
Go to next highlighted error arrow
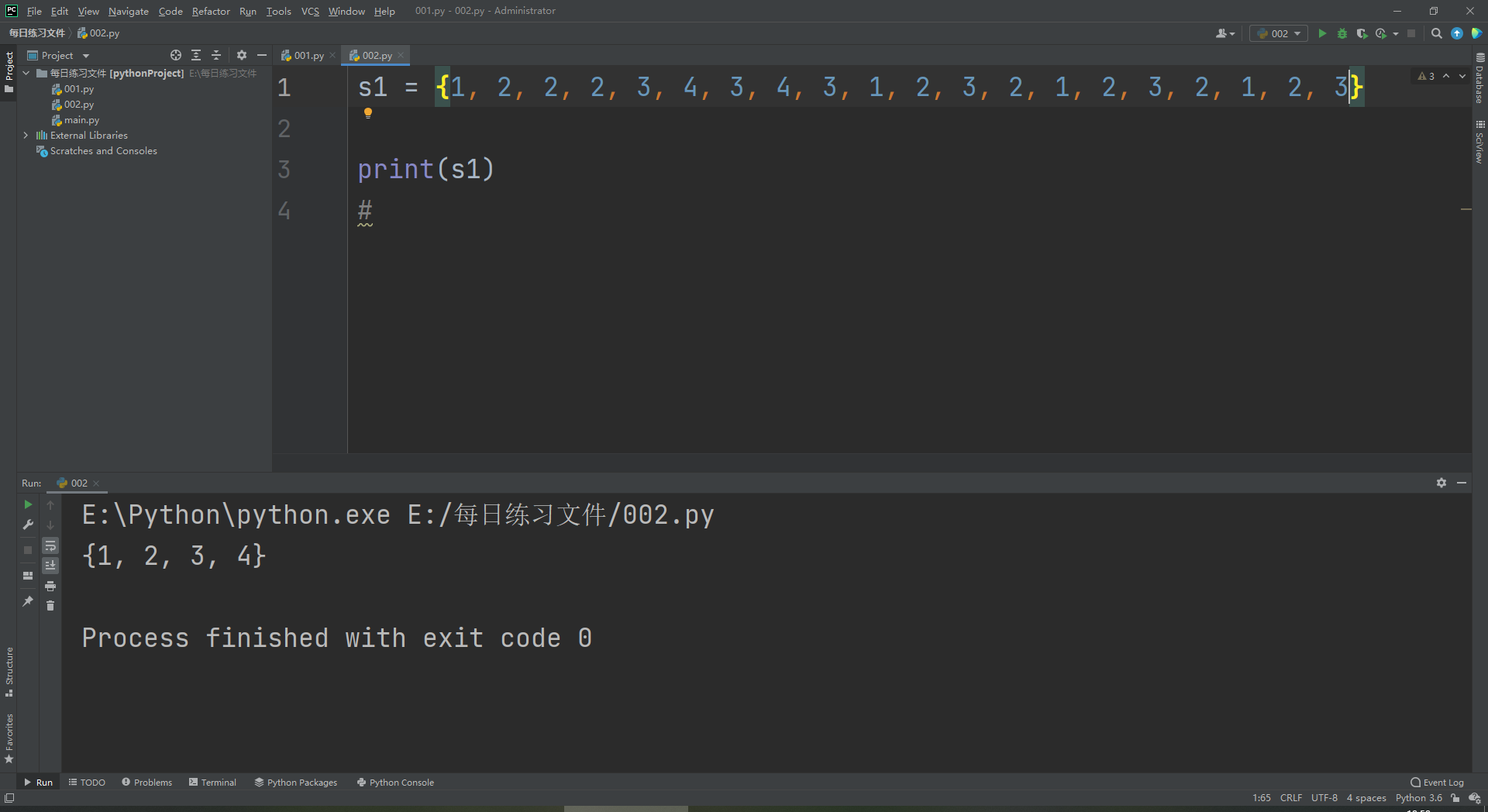coord(1462,76)
